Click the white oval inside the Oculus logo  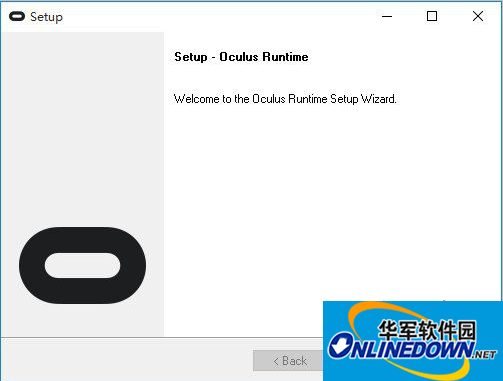(x=82, y=265)
